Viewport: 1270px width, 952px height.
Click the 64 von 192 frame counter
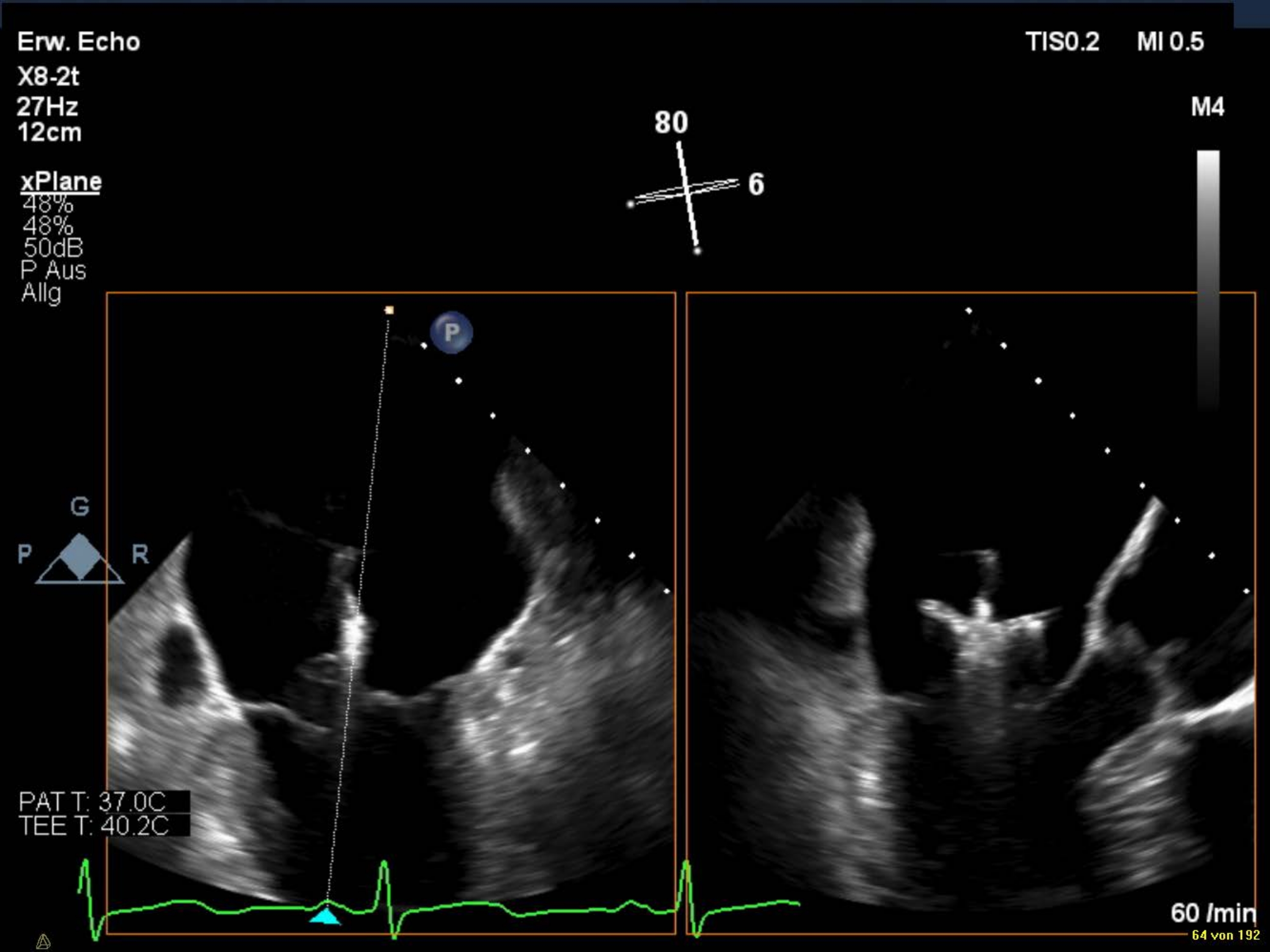1225,935
